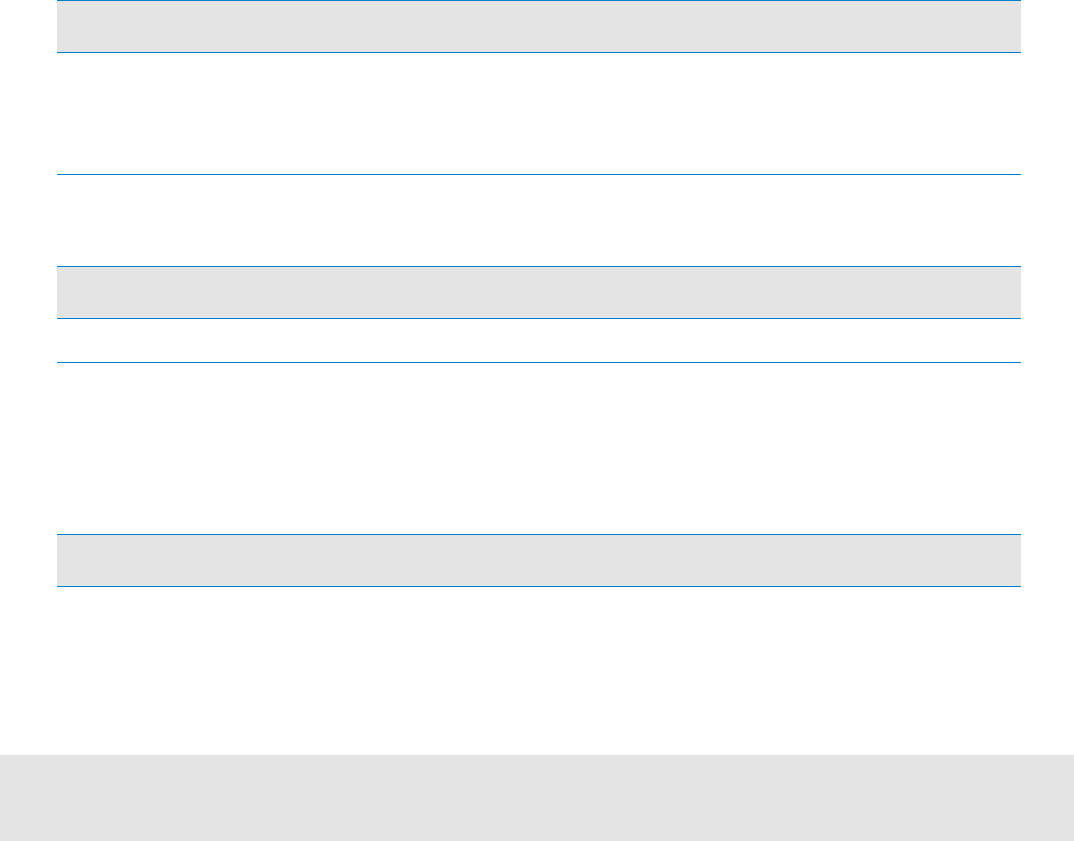Screen dimensions: 1074x841
Task: Click the thin white row under second gray band
Action: click(x=538, y=341)
